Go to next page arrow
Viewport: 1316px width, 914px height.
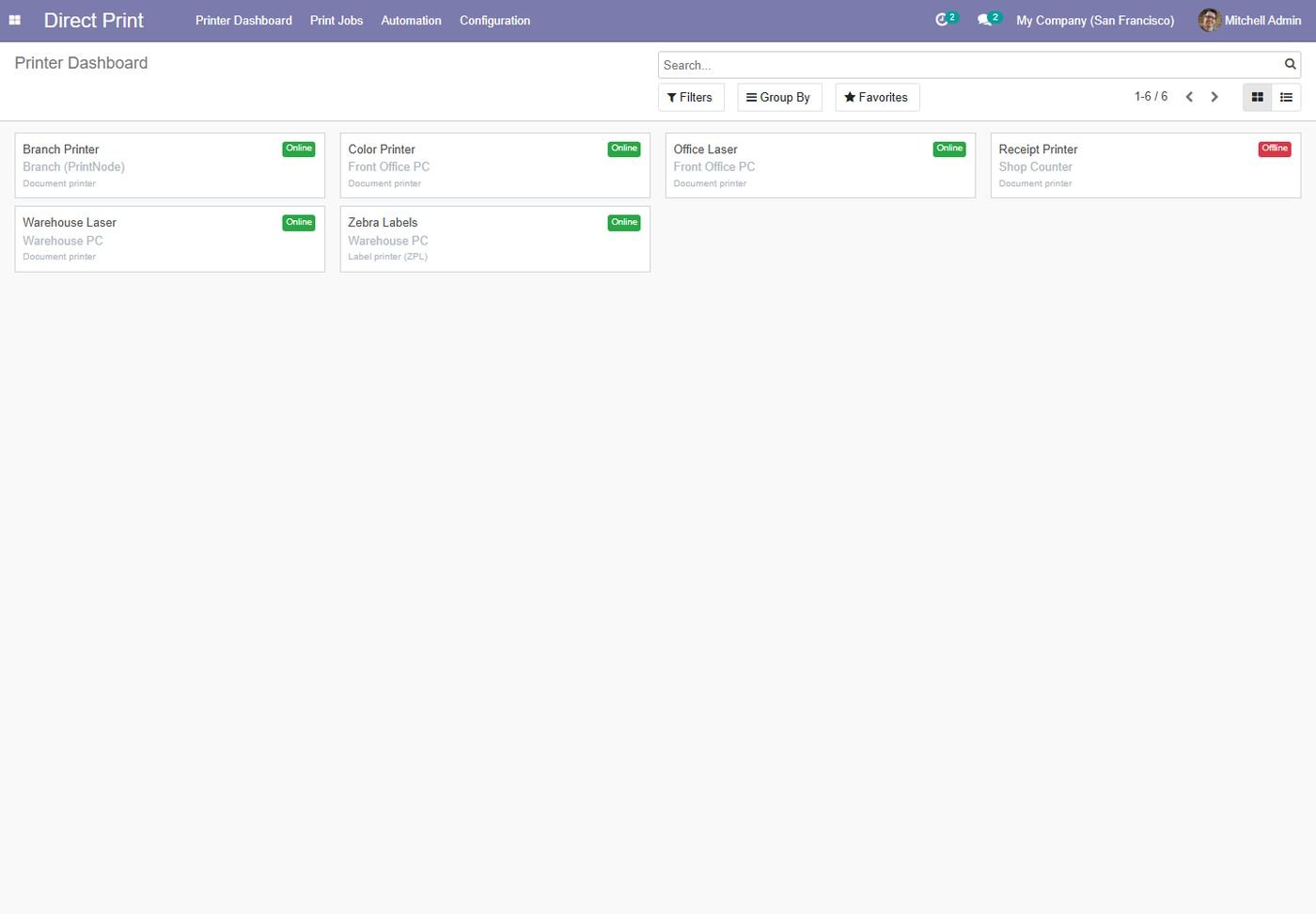1214,97
